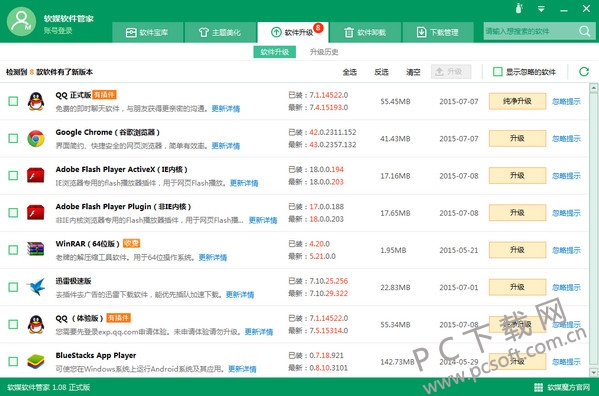Screen dimensions: 599x396
Task: Open 更新详情 link for QQ 正式版
Action: click(226, 108)
